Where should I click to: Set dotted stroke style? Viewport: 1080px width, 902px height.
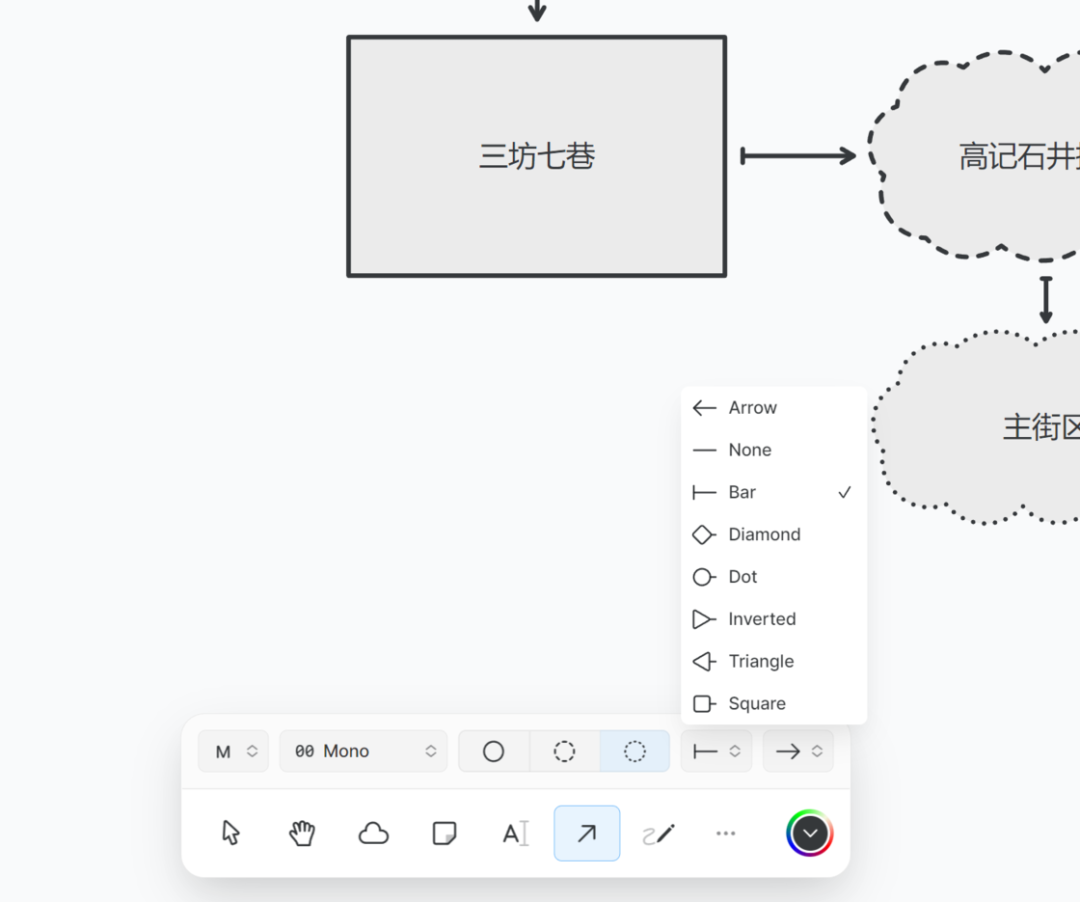pos(635,751)
